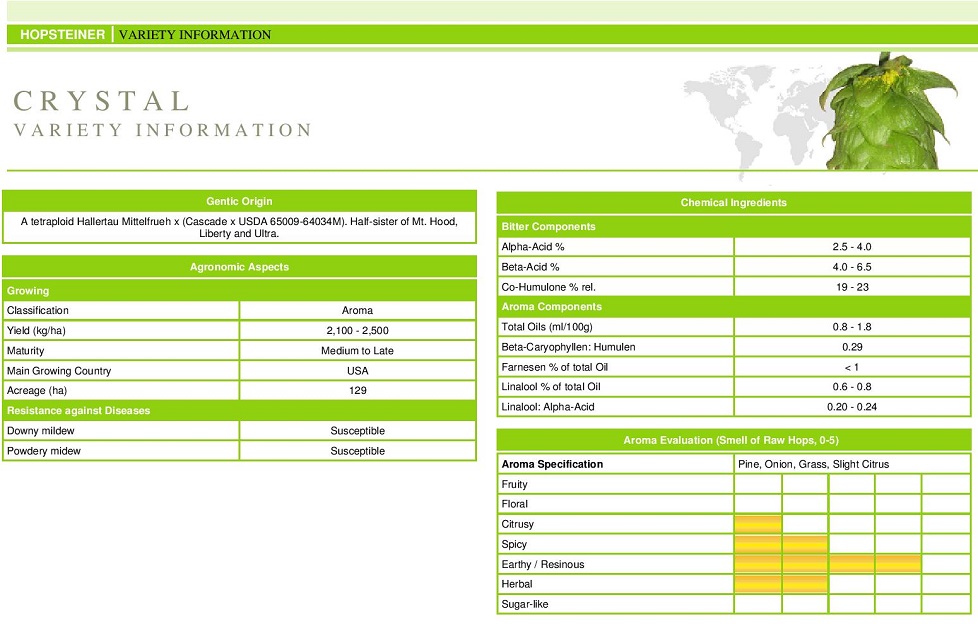Click the Aroma Evaluation section header

[x=734, y=440]
